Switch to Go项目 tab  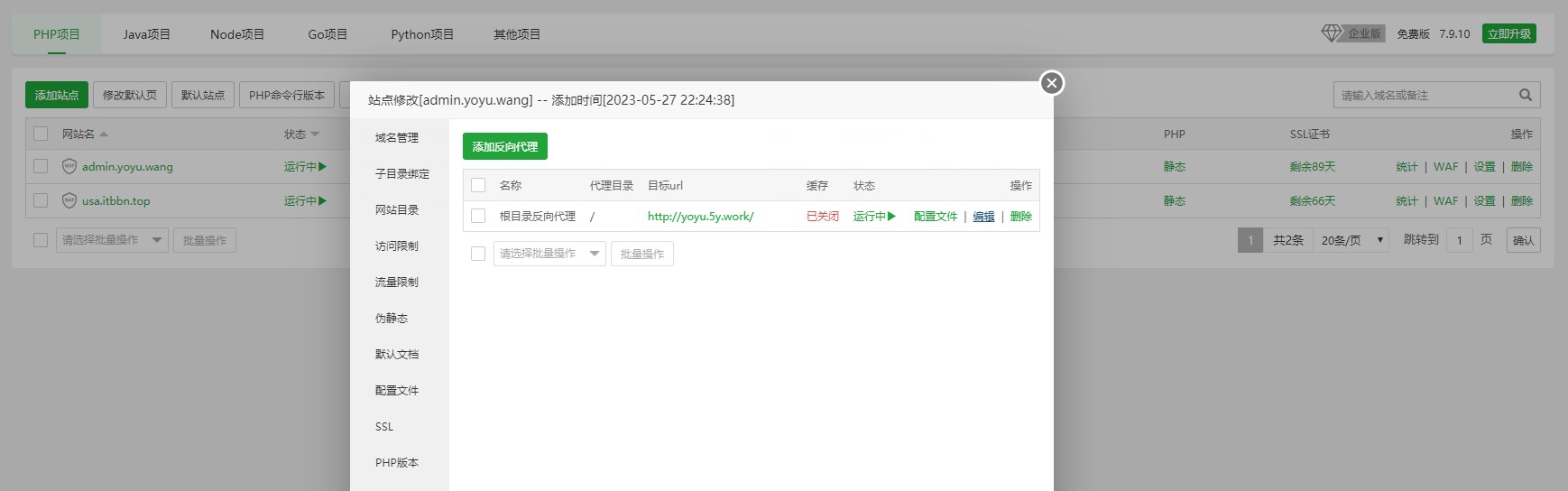(327, 34)
